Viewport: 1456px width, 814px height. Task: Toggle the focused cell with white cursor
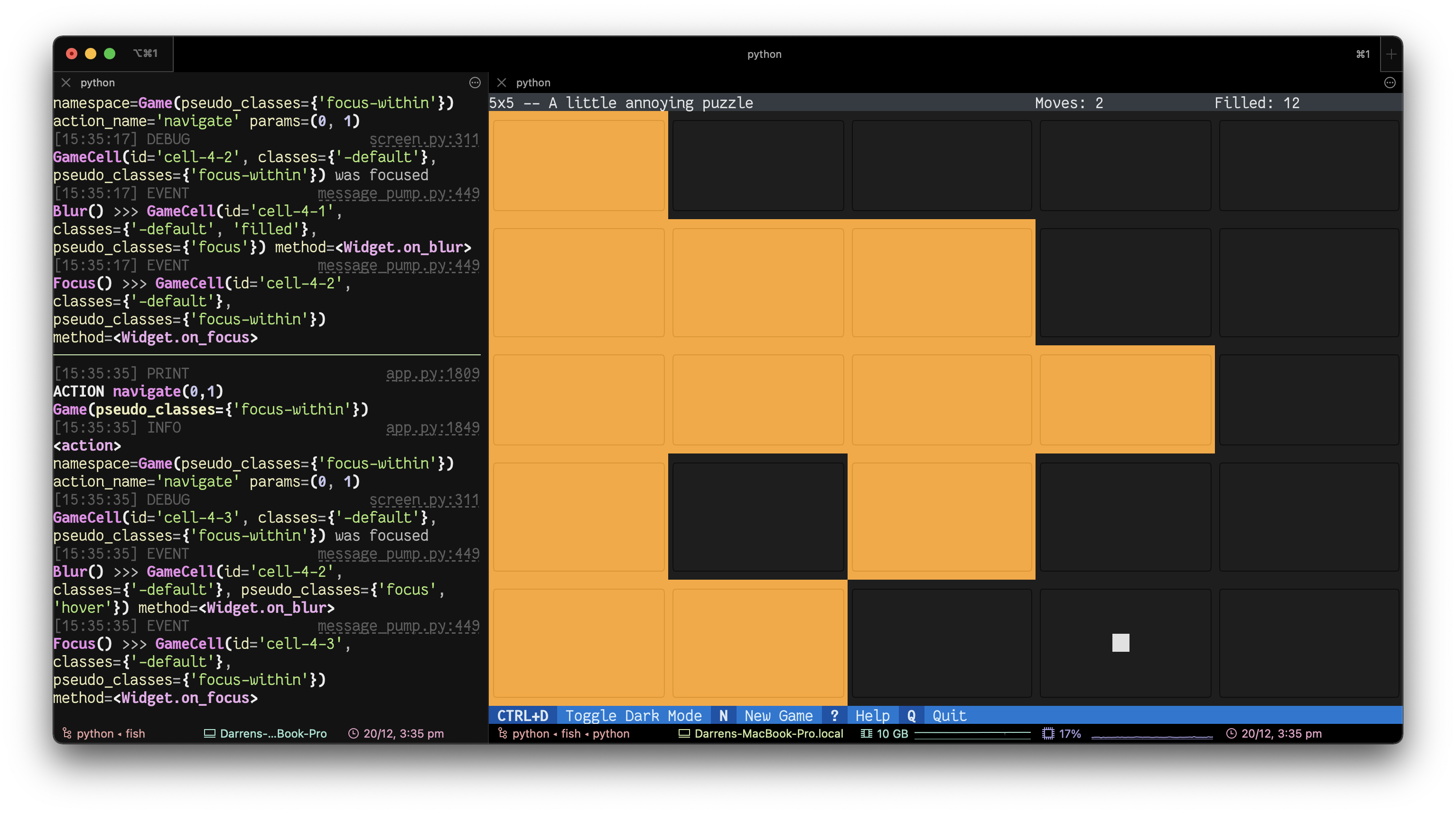(x=1125, y=643)
